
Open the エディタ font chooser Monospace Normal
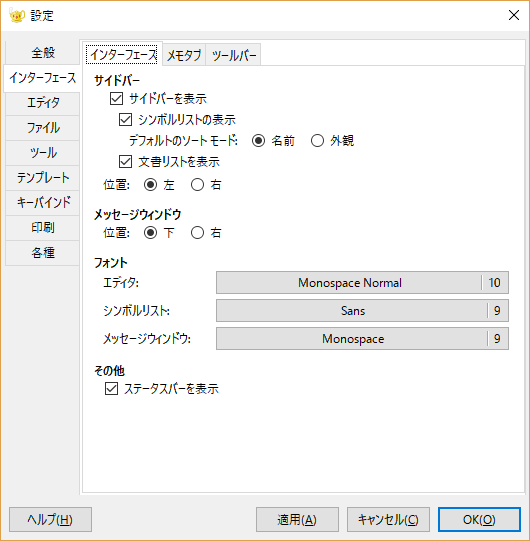tap(362, 283)
